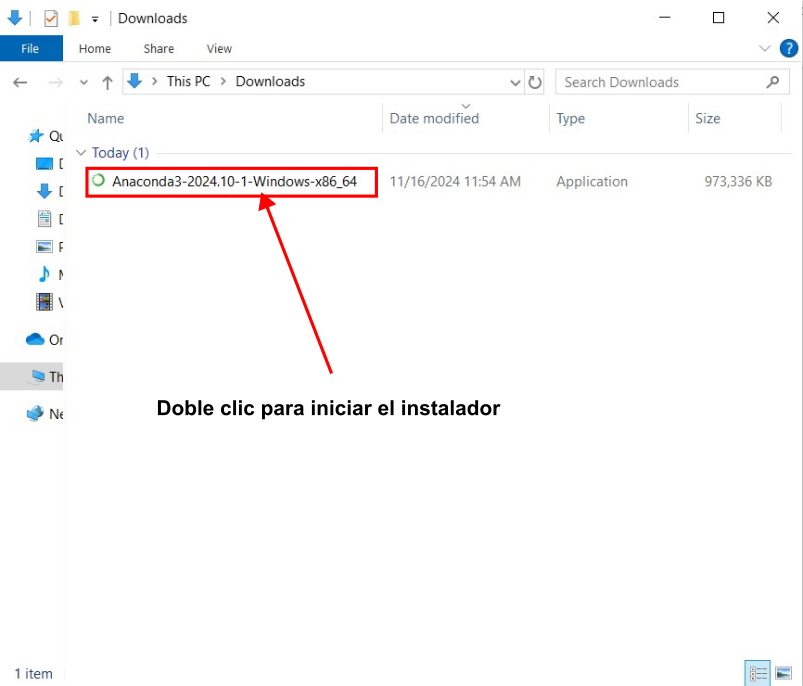Open Desktop in navigation pane
This screenshot has height=686, width=803.
coord(49,164)
